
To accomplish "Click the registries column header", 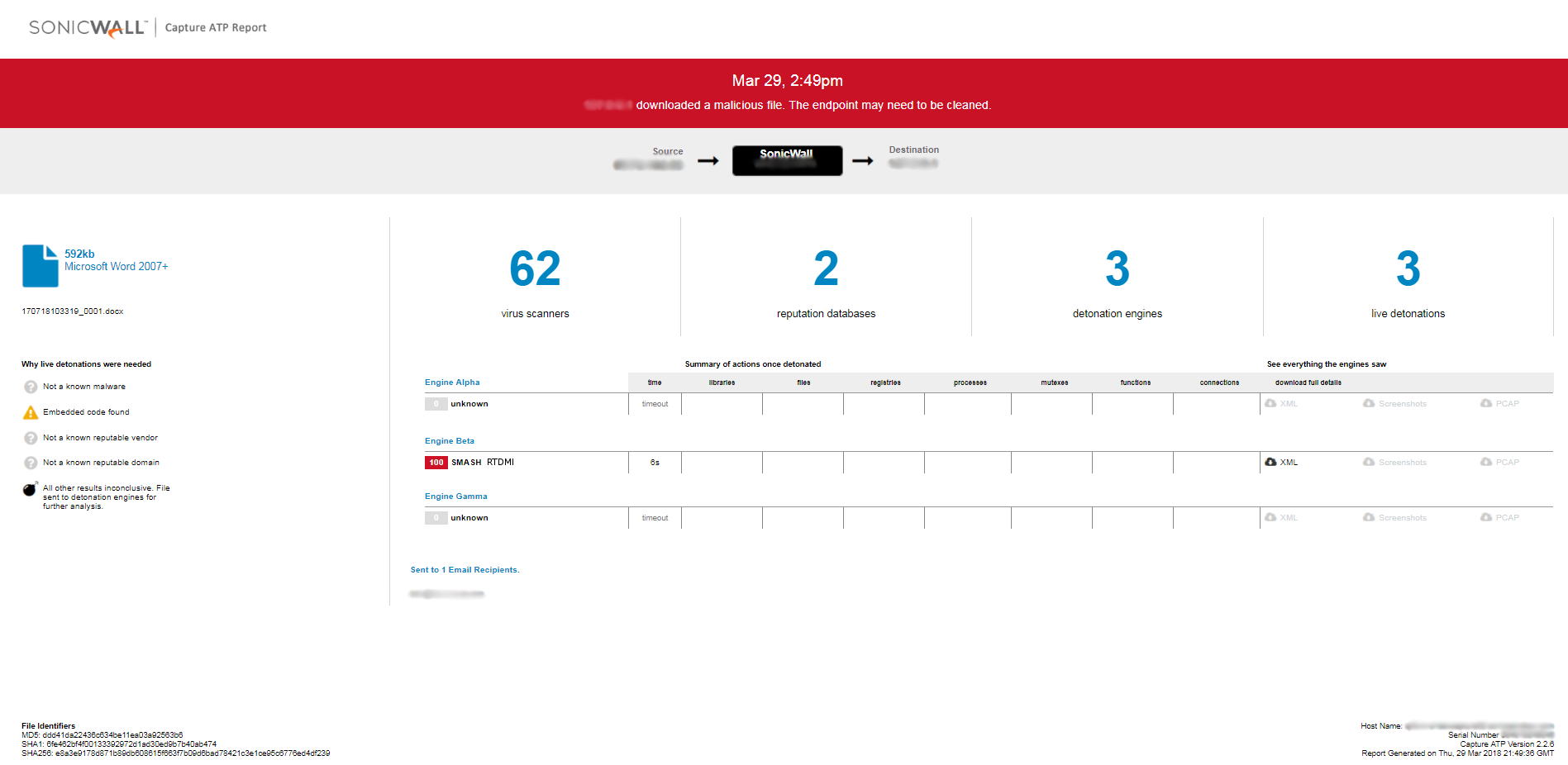I will pyautogui.click(x=885, y=382).
